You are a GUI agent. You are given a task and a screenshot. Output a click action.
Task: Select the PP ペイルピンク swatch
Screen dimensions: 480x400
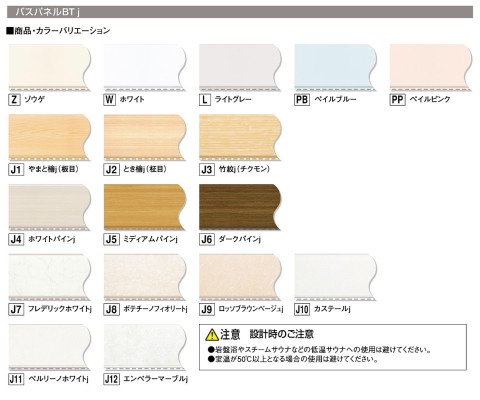tap(431, 68)
